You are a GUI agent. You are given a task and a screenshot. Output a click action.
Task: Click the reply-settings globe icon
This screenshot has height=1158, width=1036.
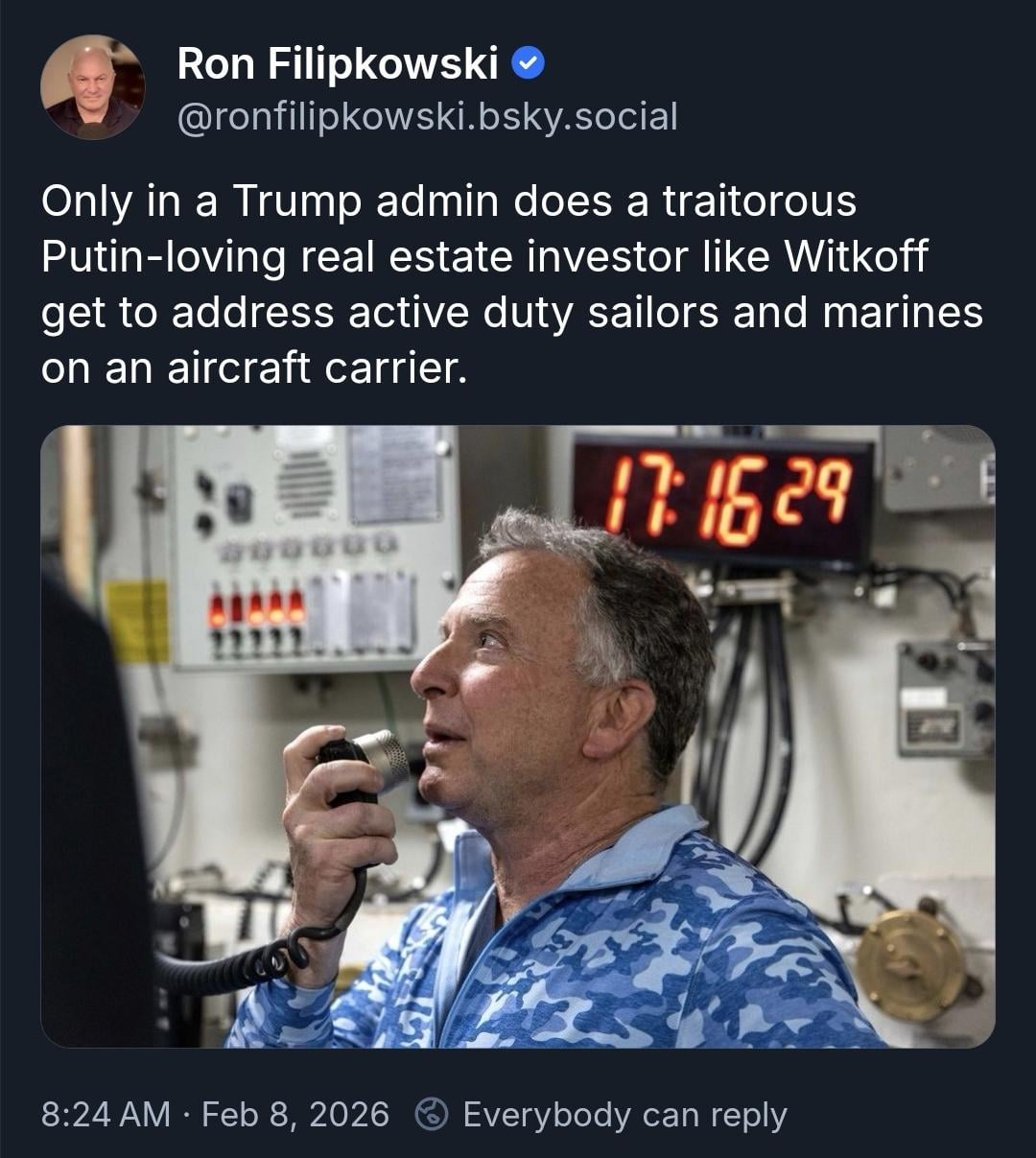[x=432, y=1114]
